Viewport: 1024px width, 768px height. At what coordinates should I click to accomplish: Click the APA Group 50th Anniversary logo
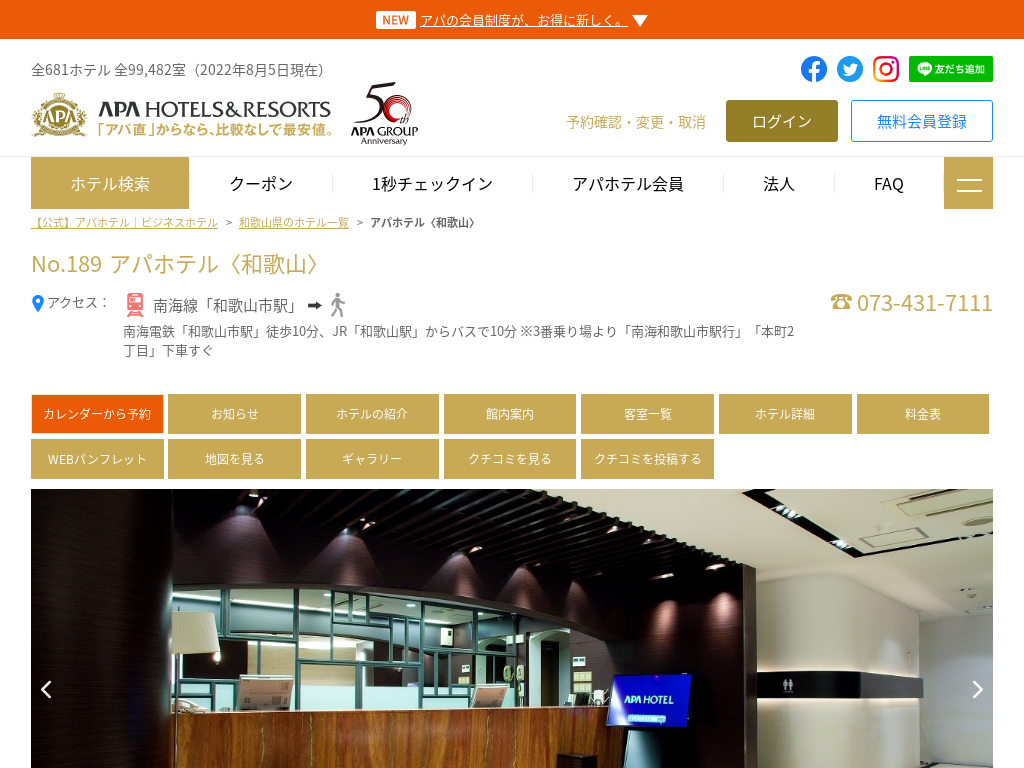click(x=384, y=114)
